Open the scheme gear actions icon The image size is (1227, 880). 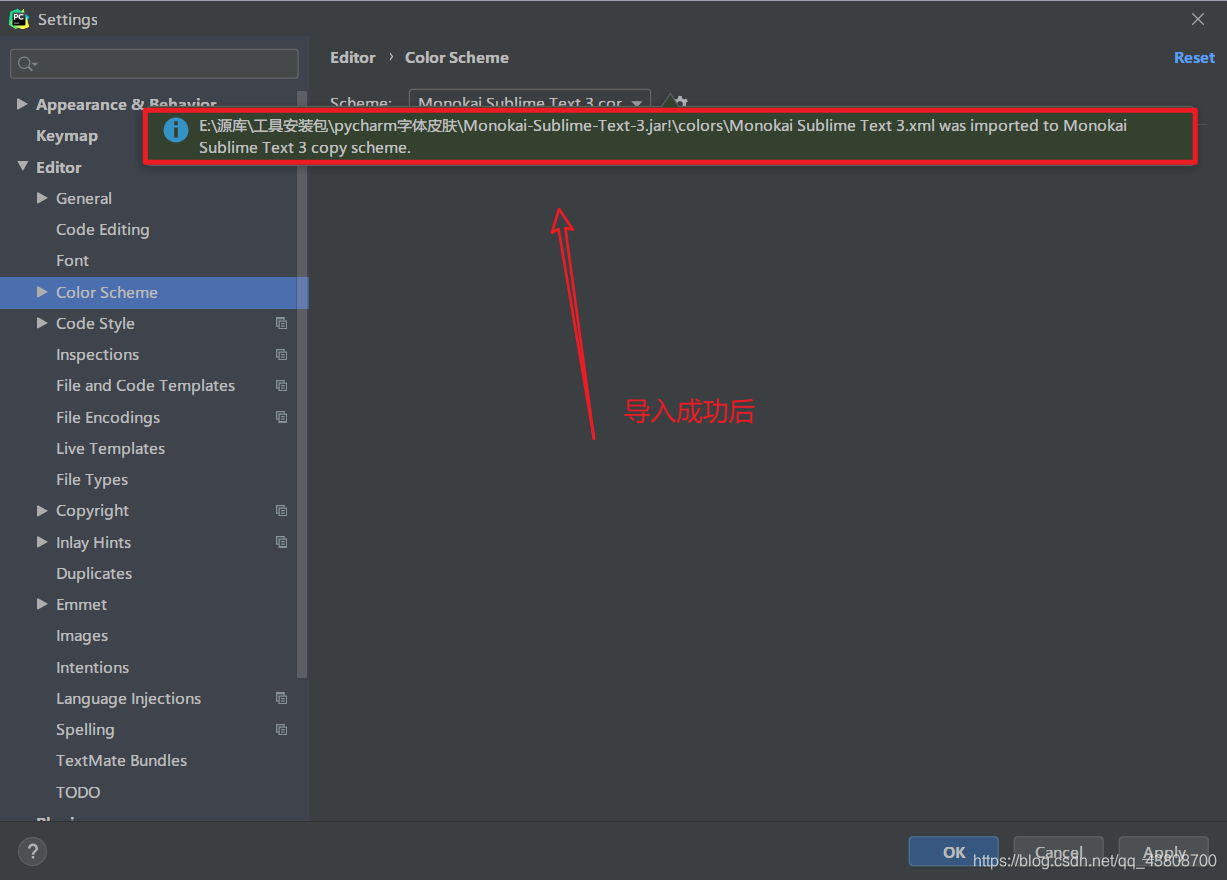coord(681,101)
